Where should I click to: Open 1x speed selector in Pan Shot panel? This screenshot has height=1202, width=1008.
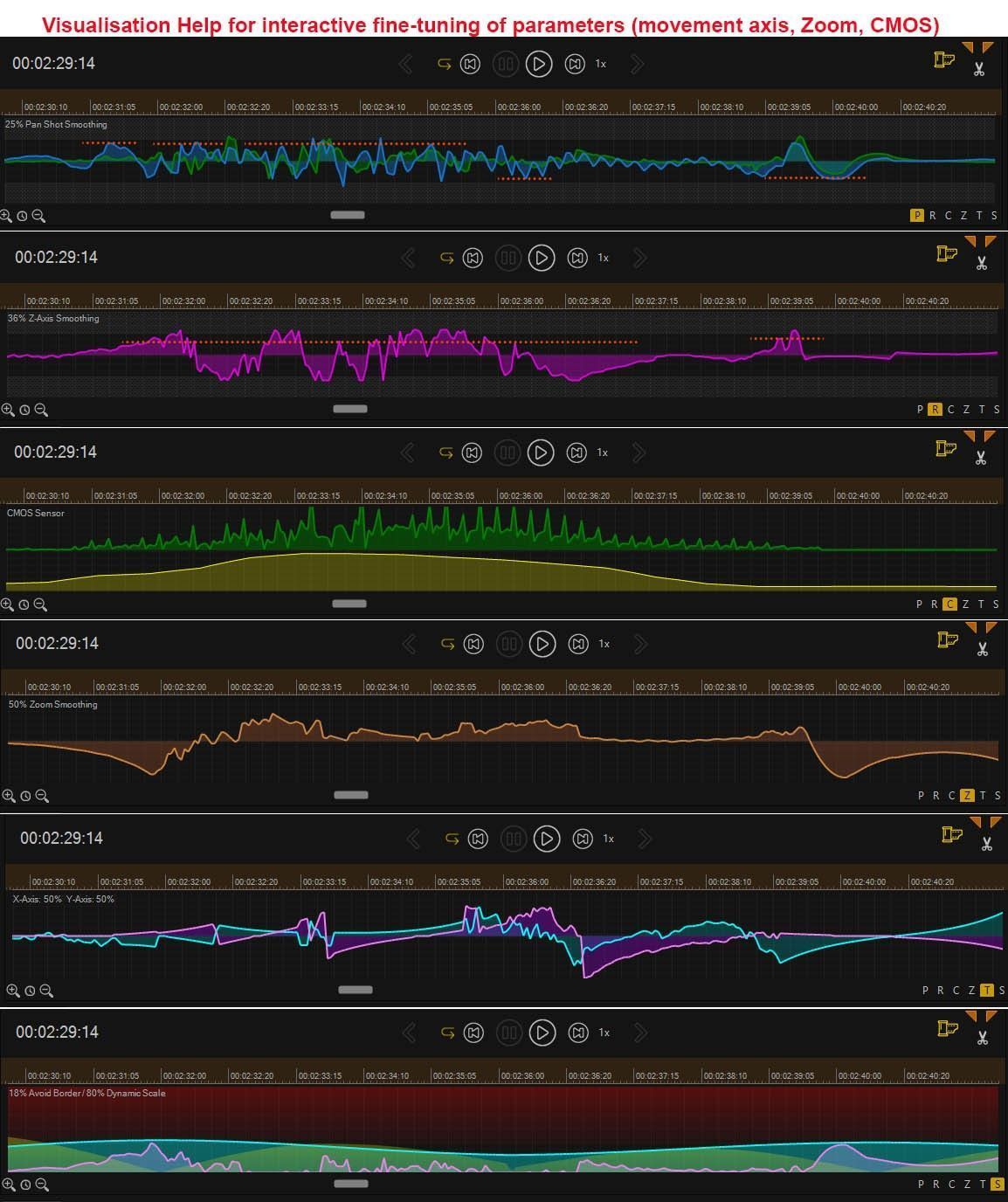601,64
